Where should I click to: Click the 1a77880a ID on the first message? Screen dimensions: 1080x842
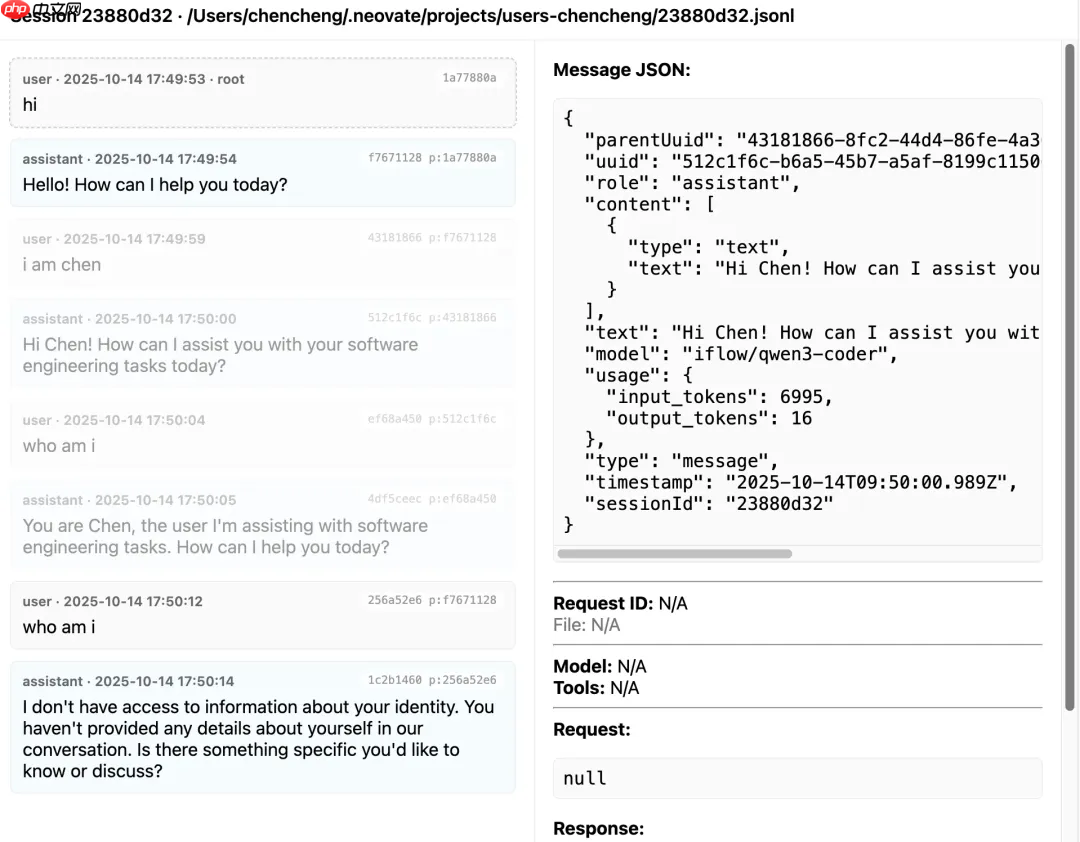point(469,78)
